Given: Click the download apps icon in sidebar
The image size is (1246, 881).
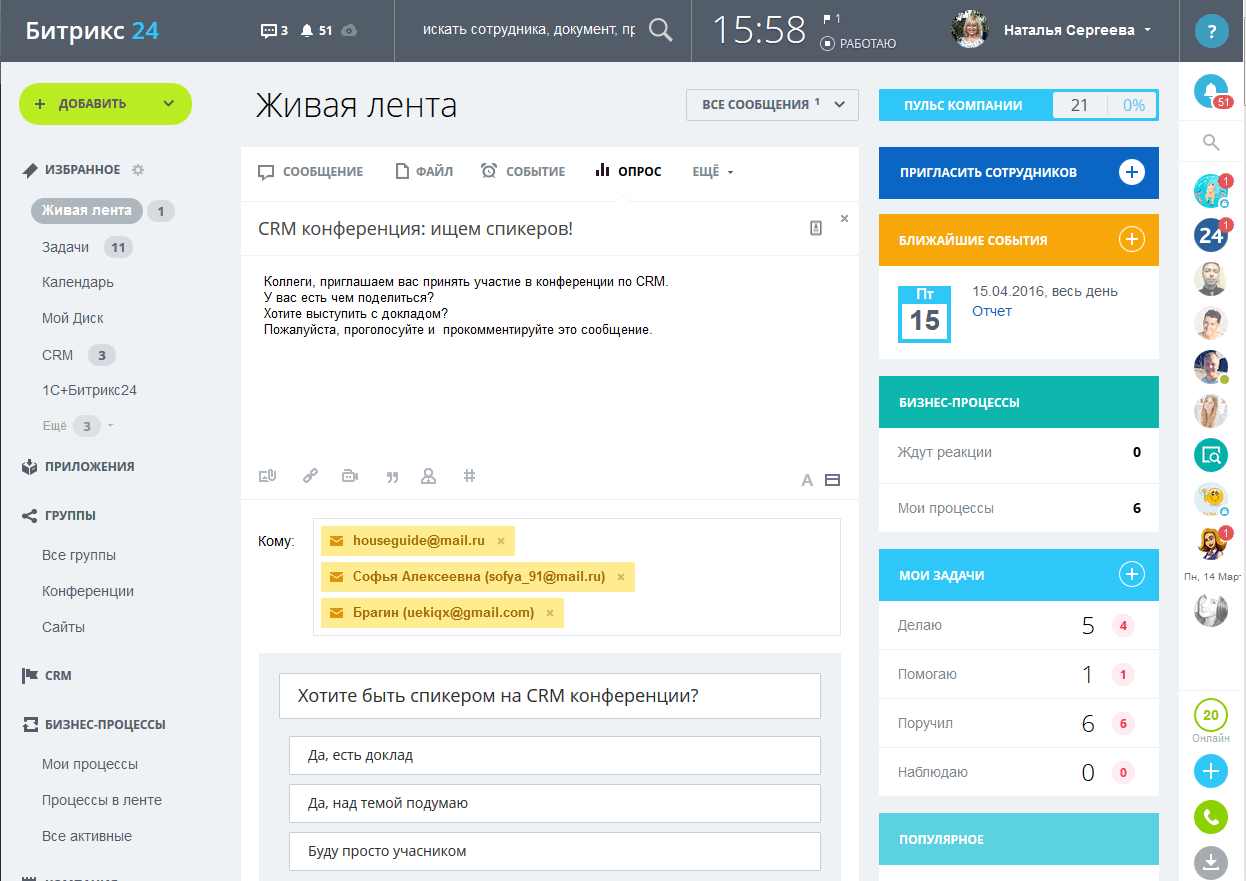Looking at the screenshot, I should (1211, 862).
